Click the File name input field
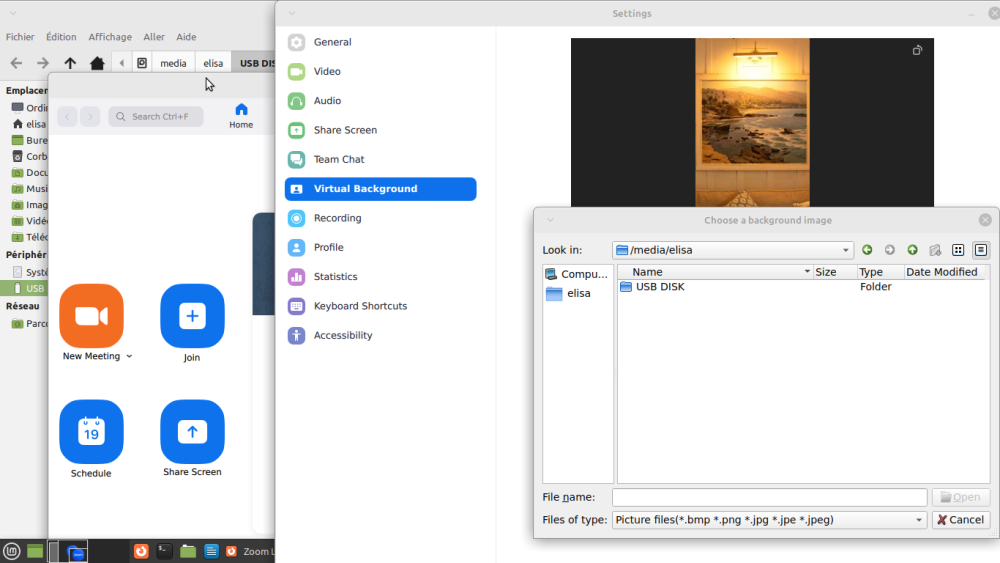Screen dimensions: 1000x563 pos(769,497)
